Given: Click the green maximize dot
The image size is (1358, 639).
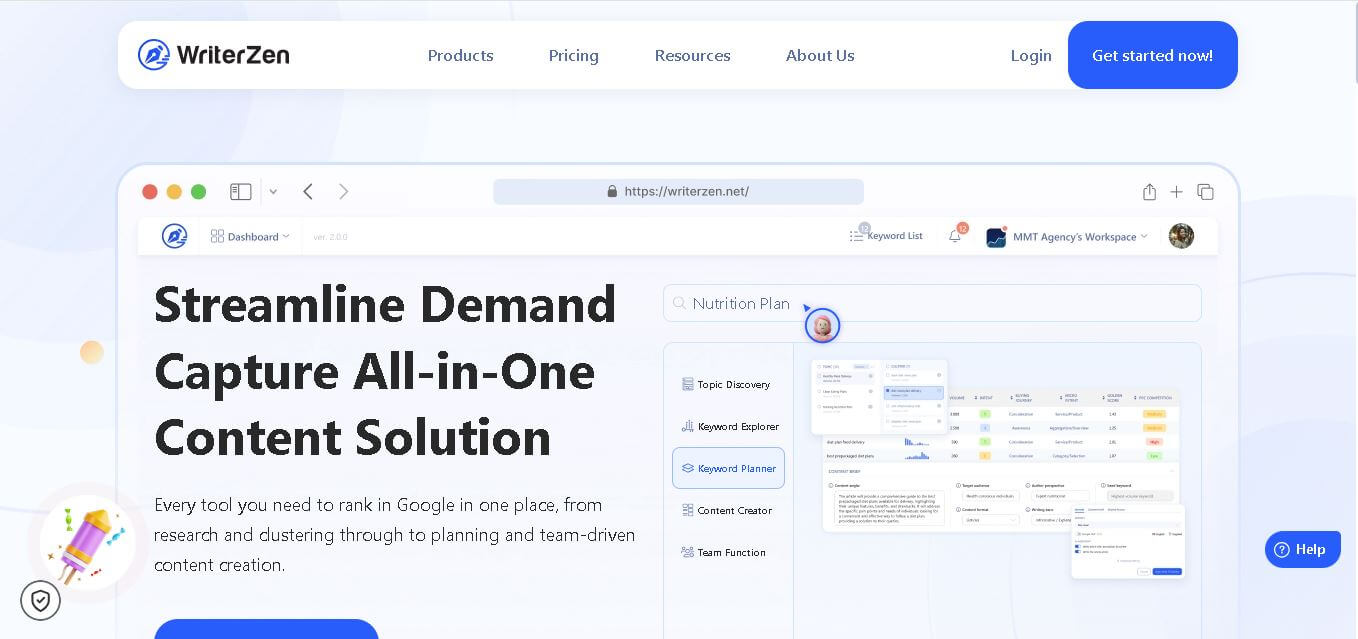Looking at the screenshot, I should tap(198, 192).
